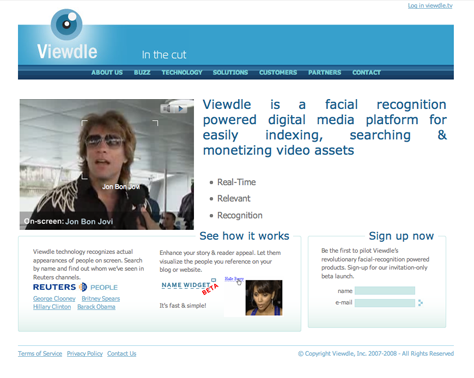The image size is (474, 378).
Task: Open the About Us menu
Action: point(107,73)
